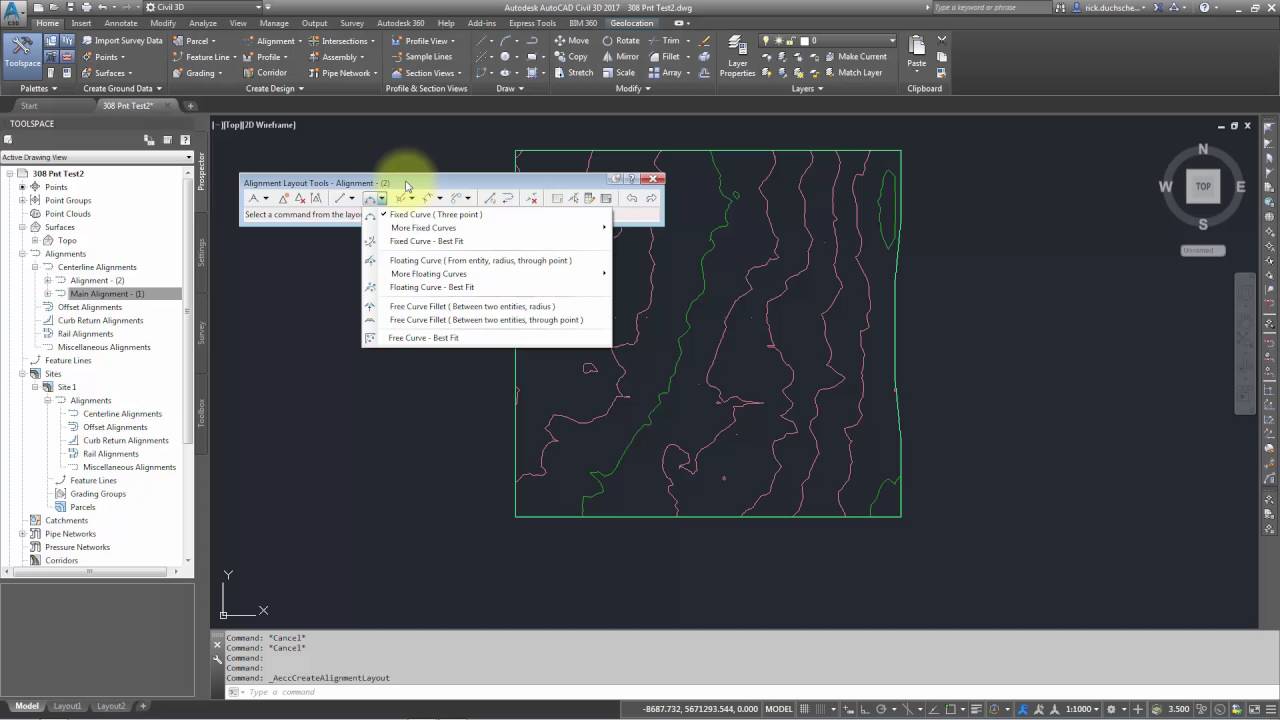Select the Scale tool
1280x720 pixels.
(x=619, y=73)
